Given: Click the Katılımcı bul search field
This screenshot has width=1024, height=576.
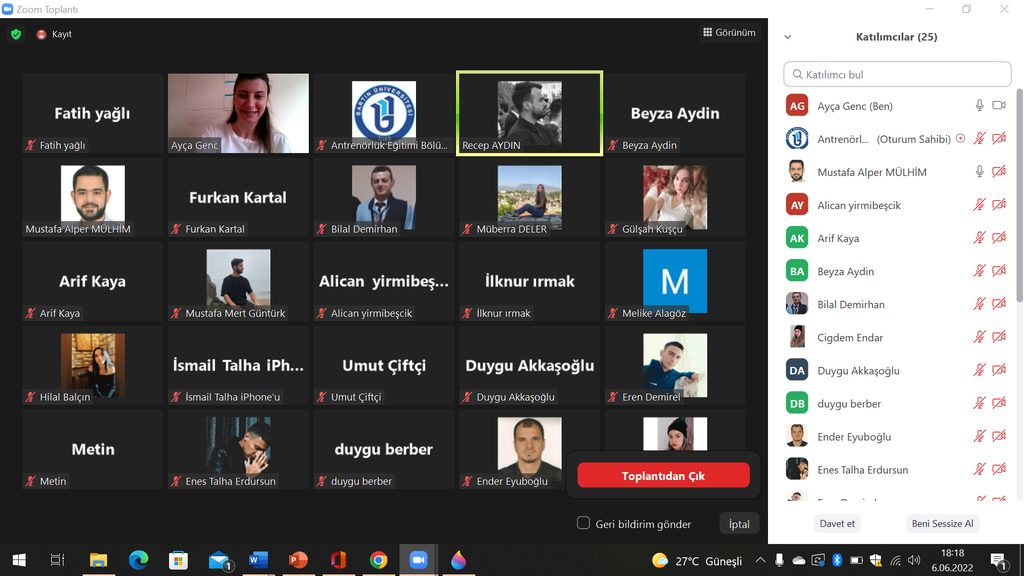Looking at the screenshot, I should (897, 74).
